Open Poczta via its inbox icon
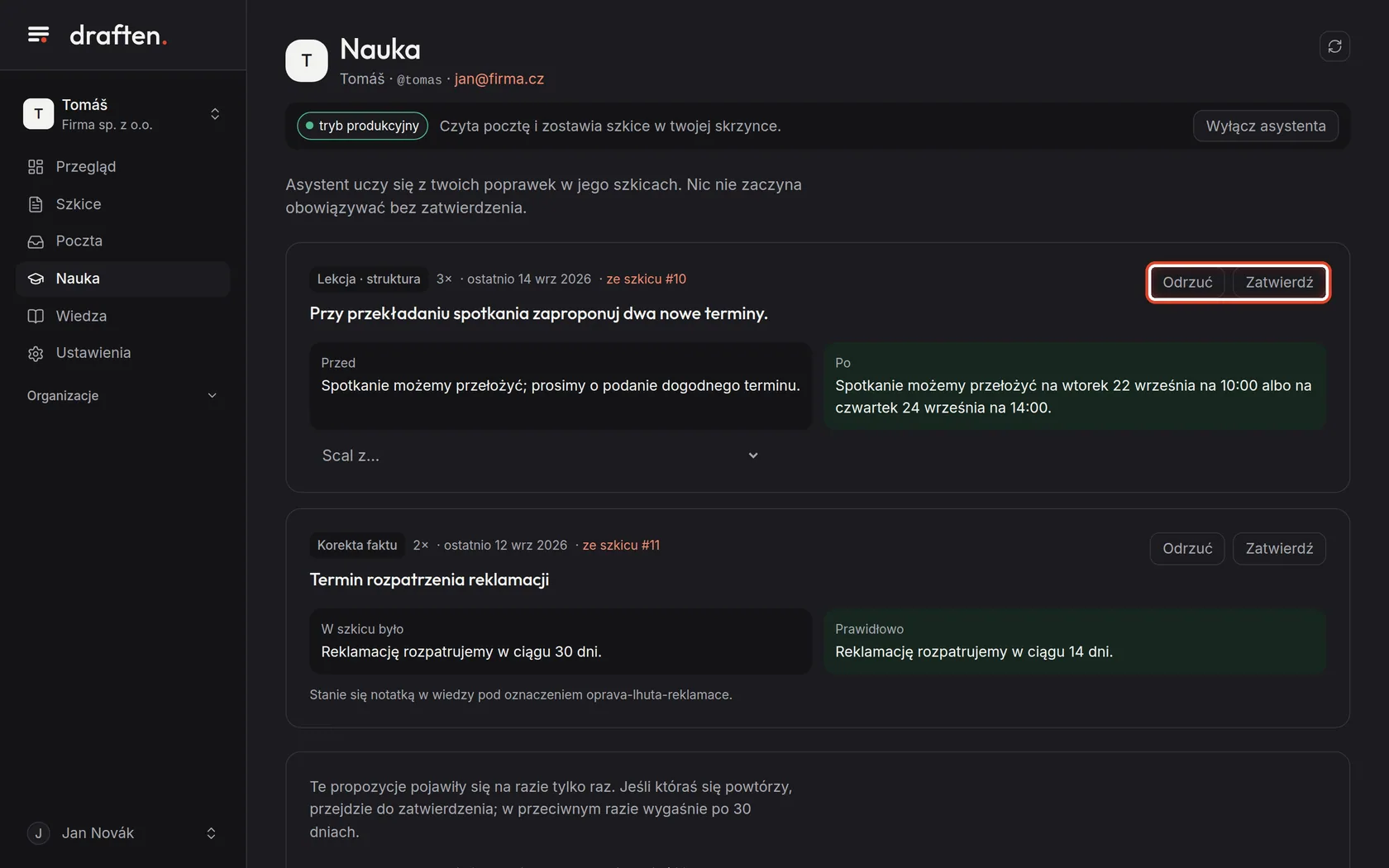The width and height of the screenshot is (1389, 868). (x=36, y=241)
